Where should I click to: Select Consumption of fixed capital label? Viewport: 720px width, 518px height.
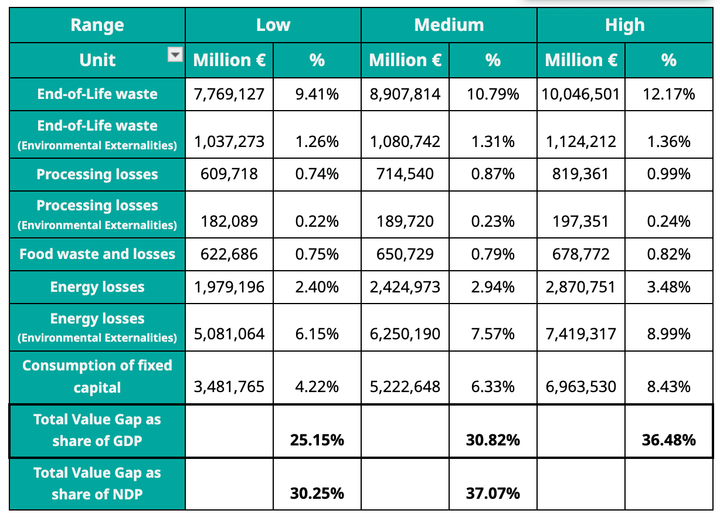[97, 376]
